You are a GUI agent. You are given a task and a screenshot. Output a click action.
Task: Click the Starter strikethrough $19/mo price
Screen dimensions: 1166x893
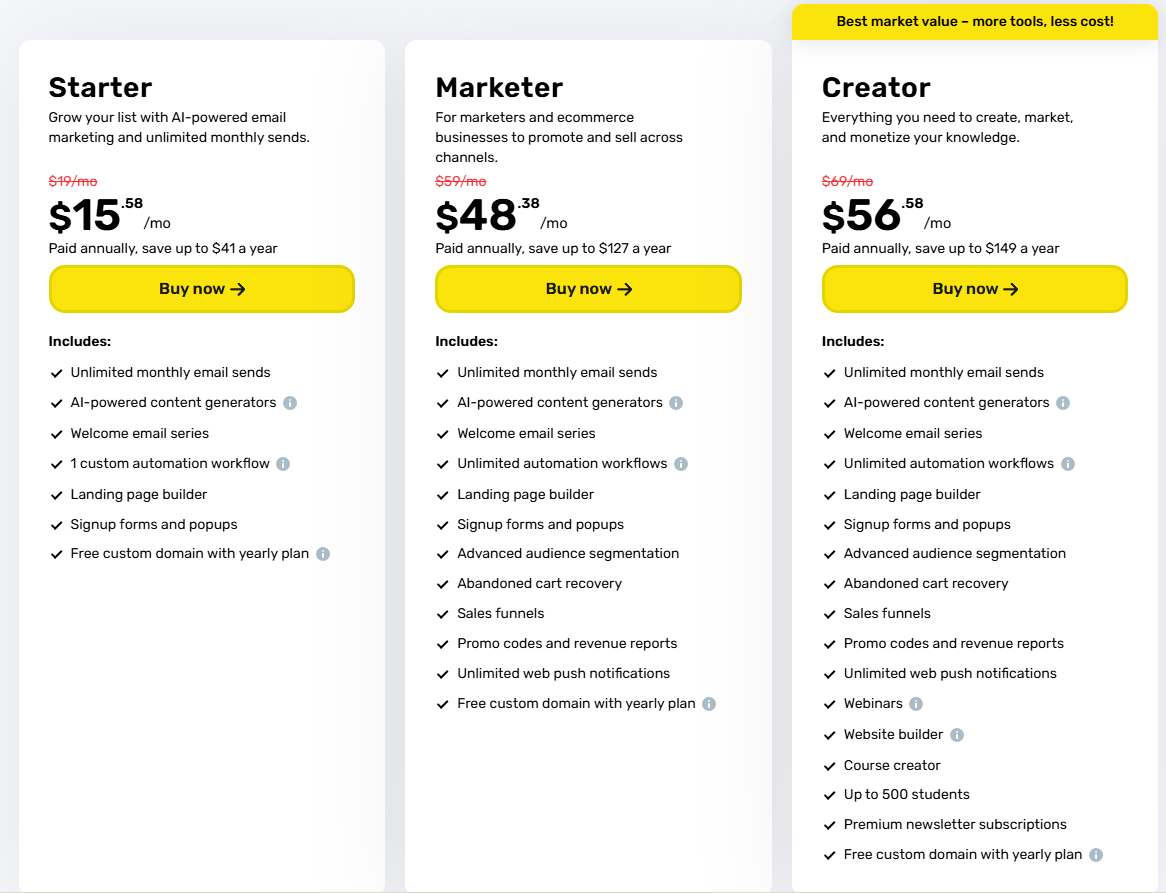pos(73,181)
